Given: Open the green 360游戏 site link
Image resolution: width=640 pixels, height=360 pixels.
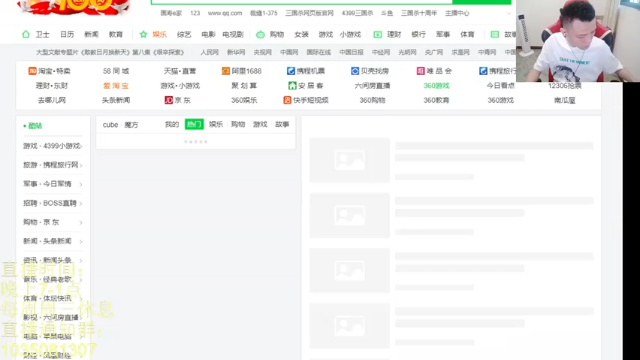Looking at the screenshot, I should (436, 86).
